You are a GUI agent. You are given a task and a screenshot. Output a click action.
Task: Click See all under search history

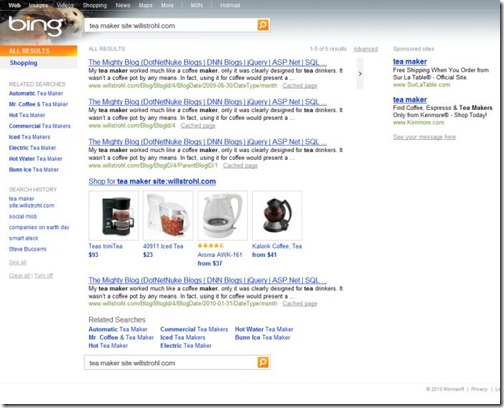(x=17, y=263)
